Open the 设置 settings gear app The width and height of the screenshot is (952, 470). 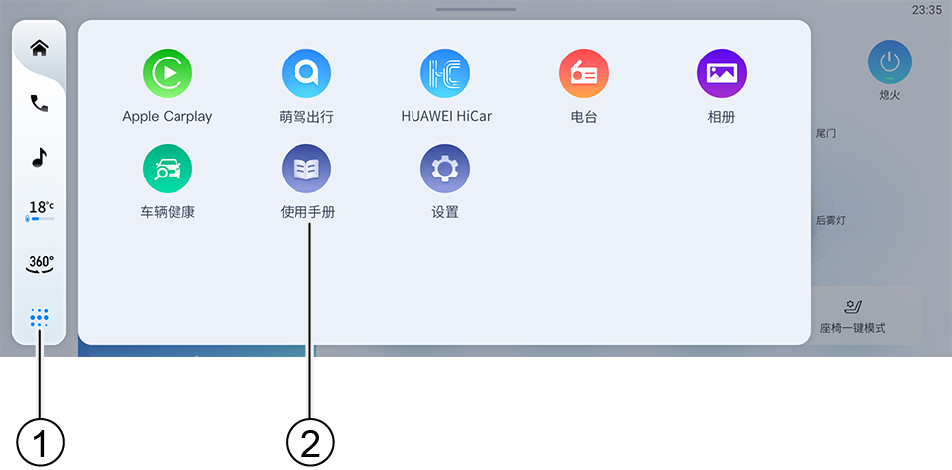click(445, 169)
